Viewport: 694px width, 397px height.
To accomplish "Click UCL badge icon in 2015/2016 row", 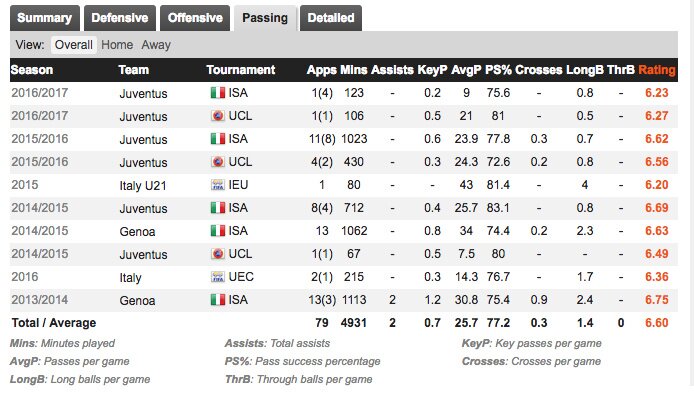I will tap(218, 162).
